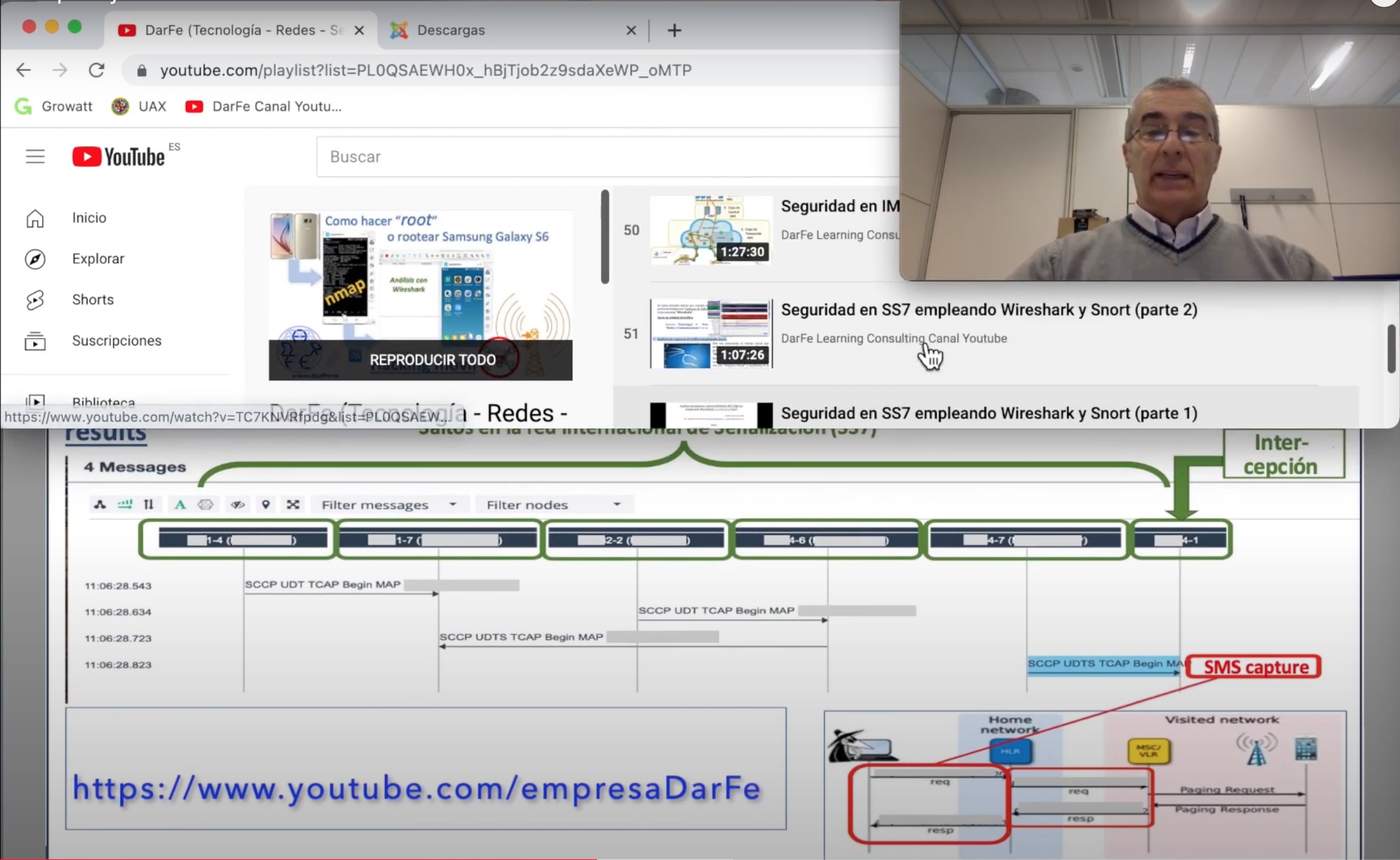Screen dimensions: 1400x860
Task: Click the page scrollbar beside the video list
Action: pos(1391,349)
